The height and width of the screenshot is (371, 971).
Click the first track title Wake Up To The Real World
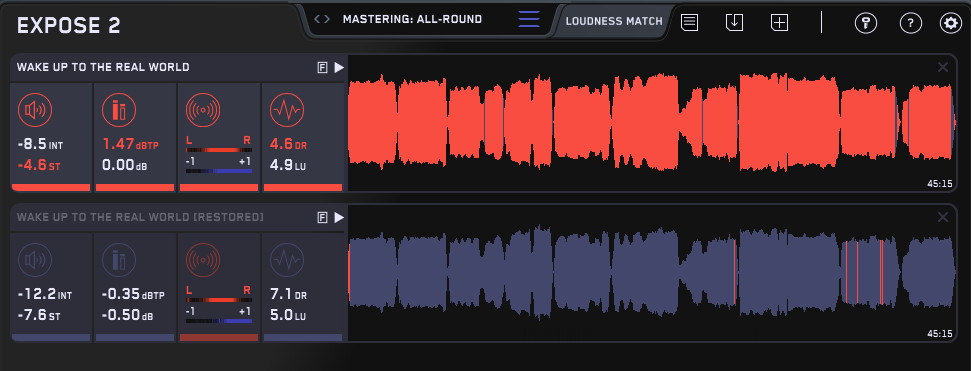[x=103, y=68]
